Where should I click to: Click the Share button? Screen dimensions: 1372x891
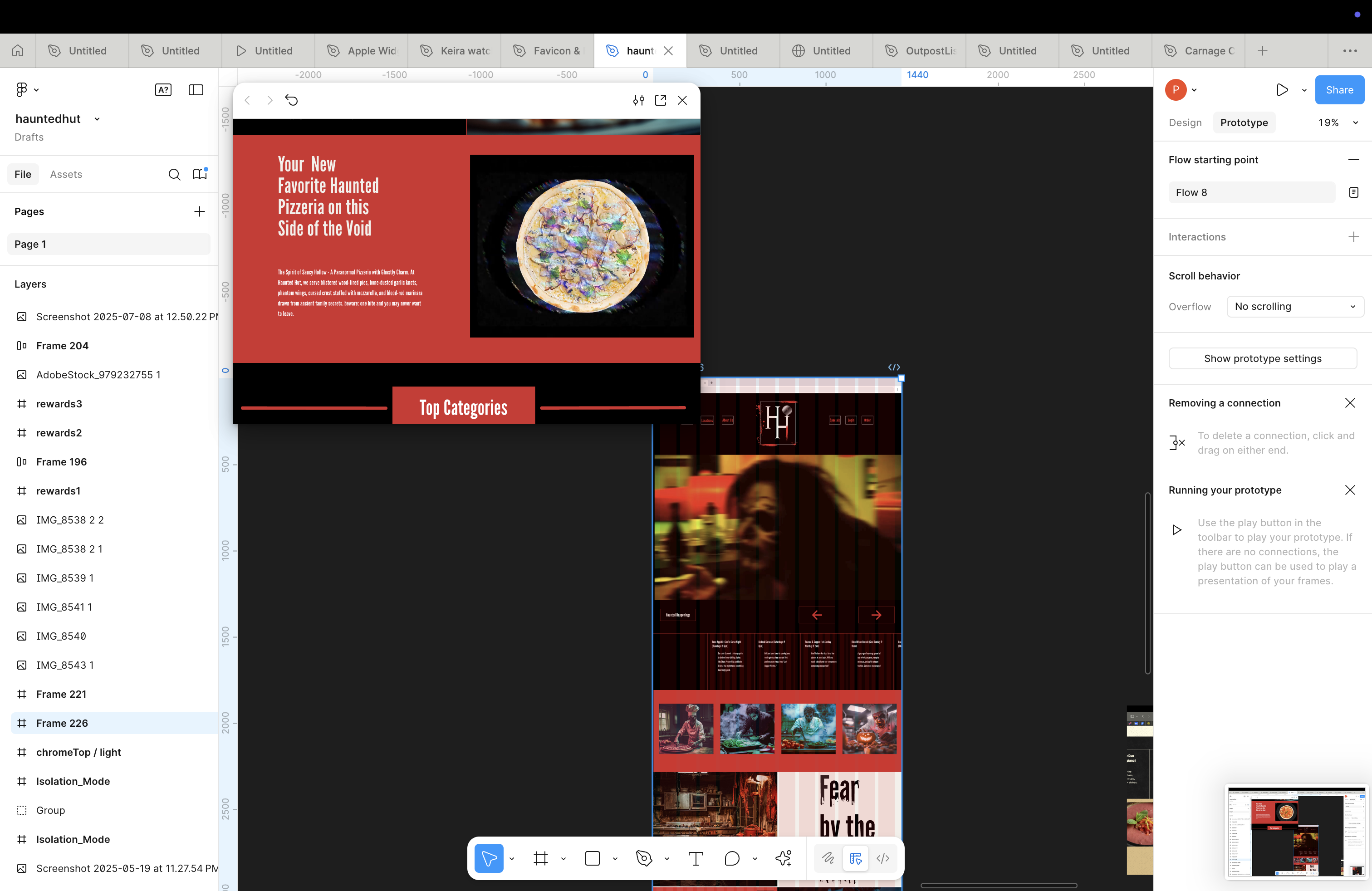click(1338, 90)
